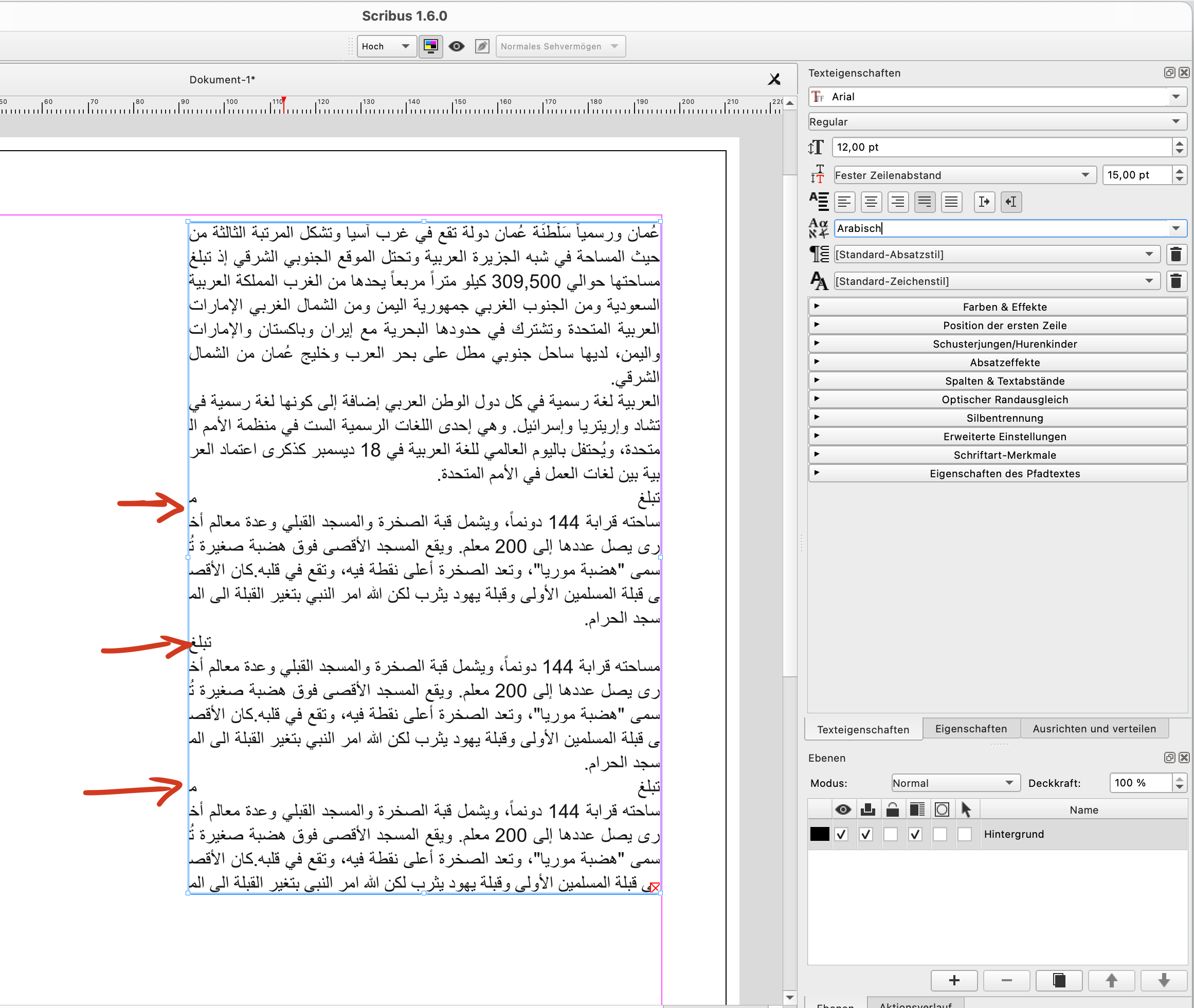Click the preview mode eye icon
Screen dimensions: 1194x1008
coord(457,46)
